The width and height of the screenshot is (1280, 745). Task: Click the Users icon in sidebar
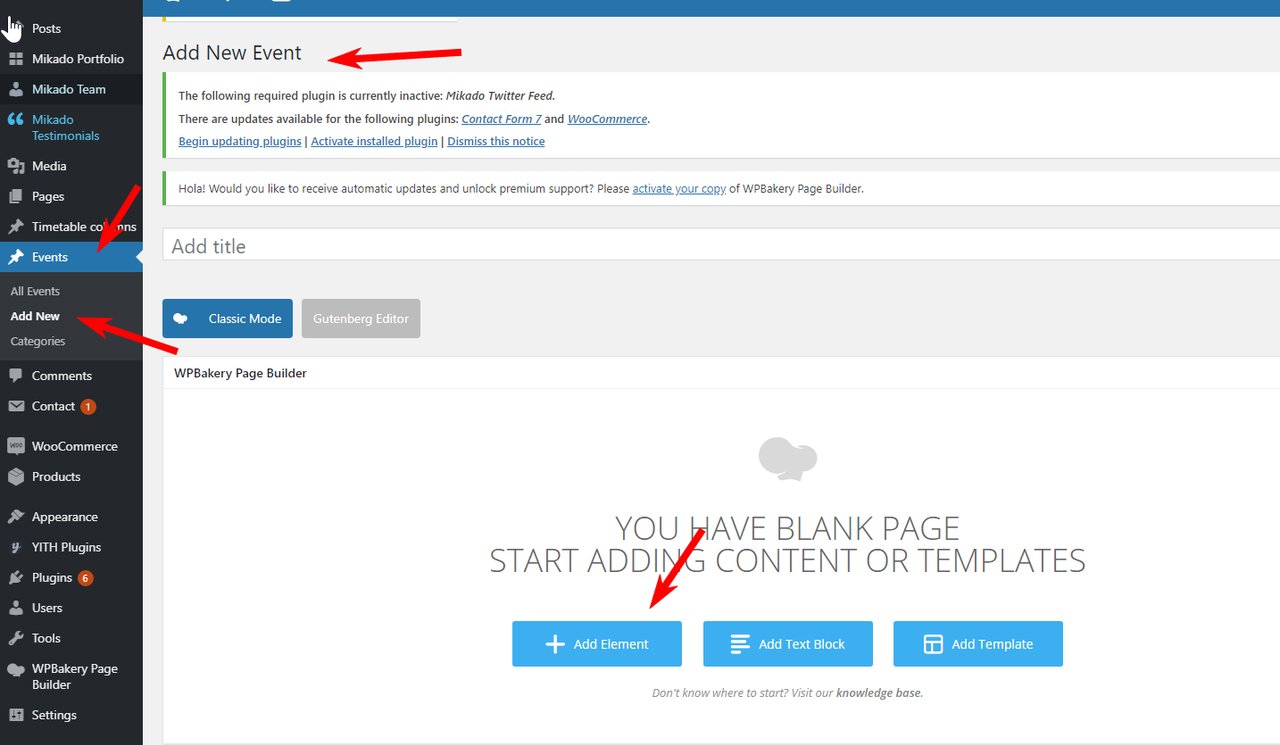click(x=16, y=608)
